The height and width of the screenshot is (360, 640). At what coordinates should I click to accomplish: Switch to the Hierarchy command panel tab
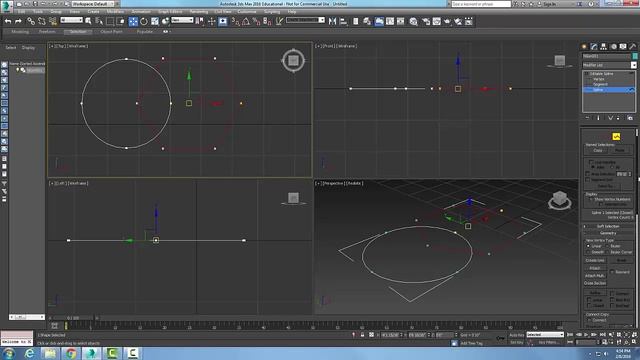point(604,47)
